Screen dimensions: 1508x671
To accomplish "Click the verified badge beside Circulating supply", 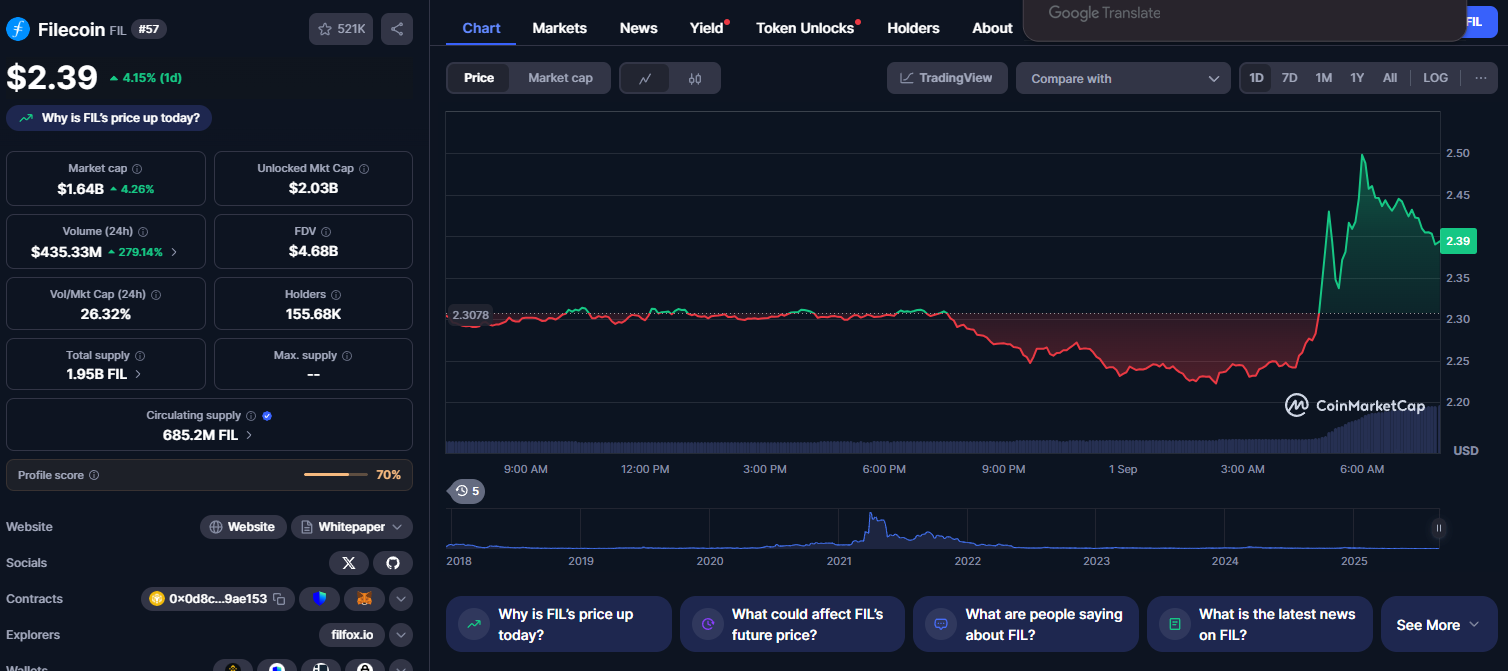I will [x=267, y=416].
